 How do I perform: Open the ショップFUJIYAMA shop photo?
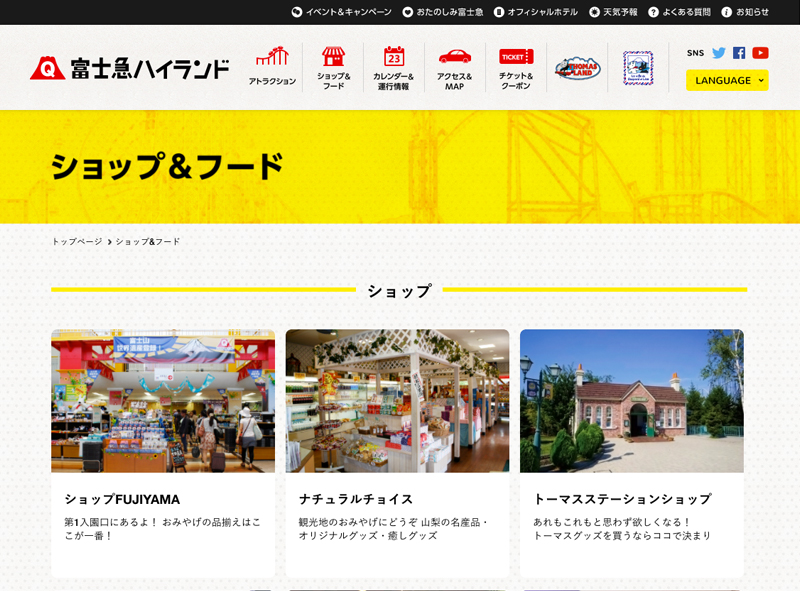coord(163,400)
